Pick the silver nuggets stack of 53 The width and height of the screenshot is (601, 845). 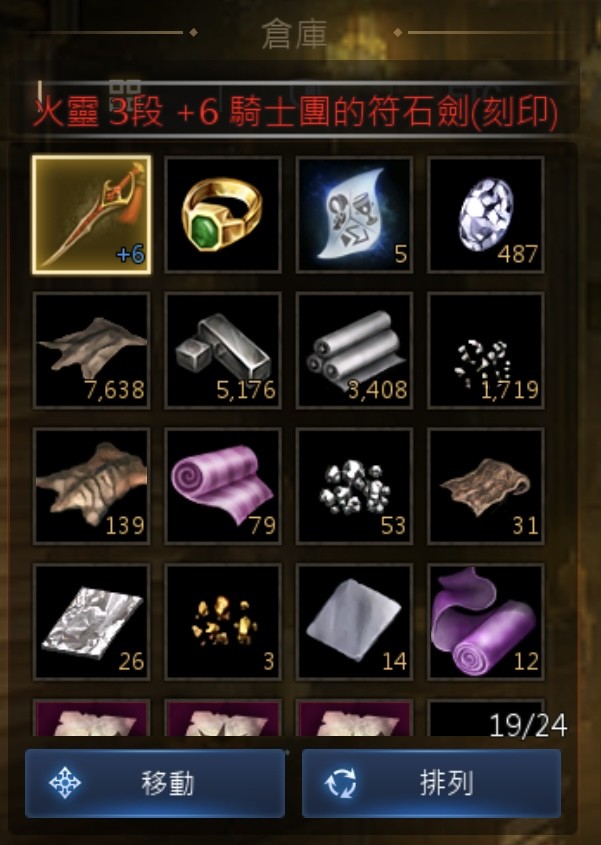355,486
